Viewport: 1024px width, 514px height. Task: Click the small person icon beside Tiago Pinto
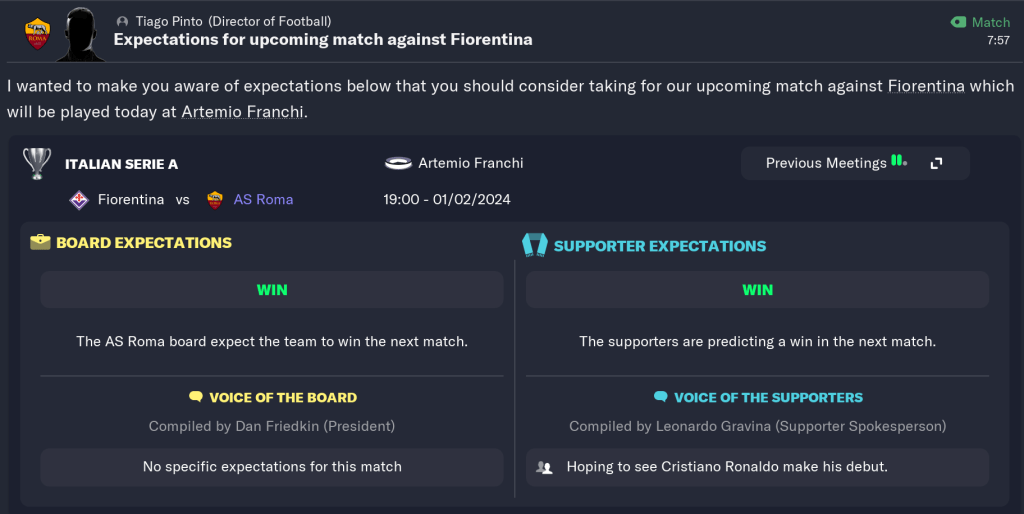click(122, 21)
